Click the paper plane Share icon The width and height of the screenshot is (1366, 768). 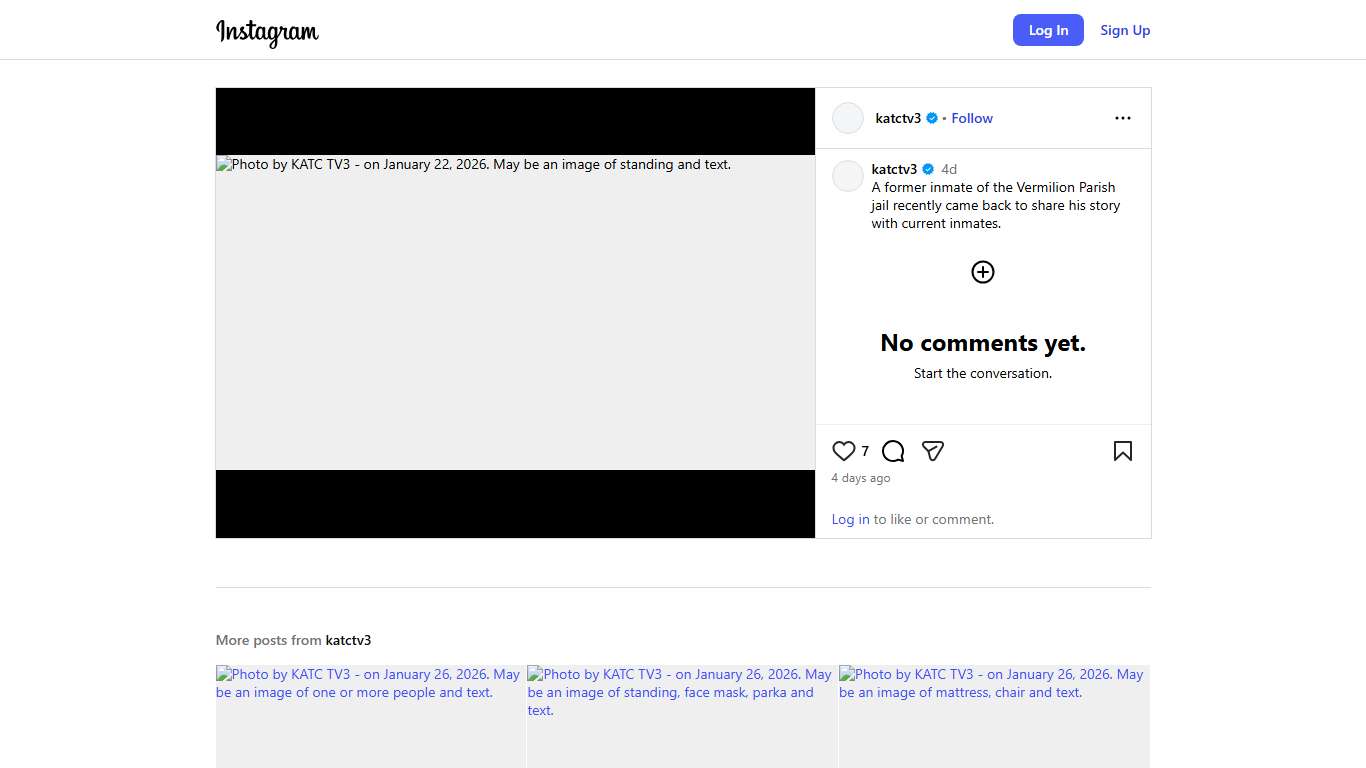click(x=933, y=451)
